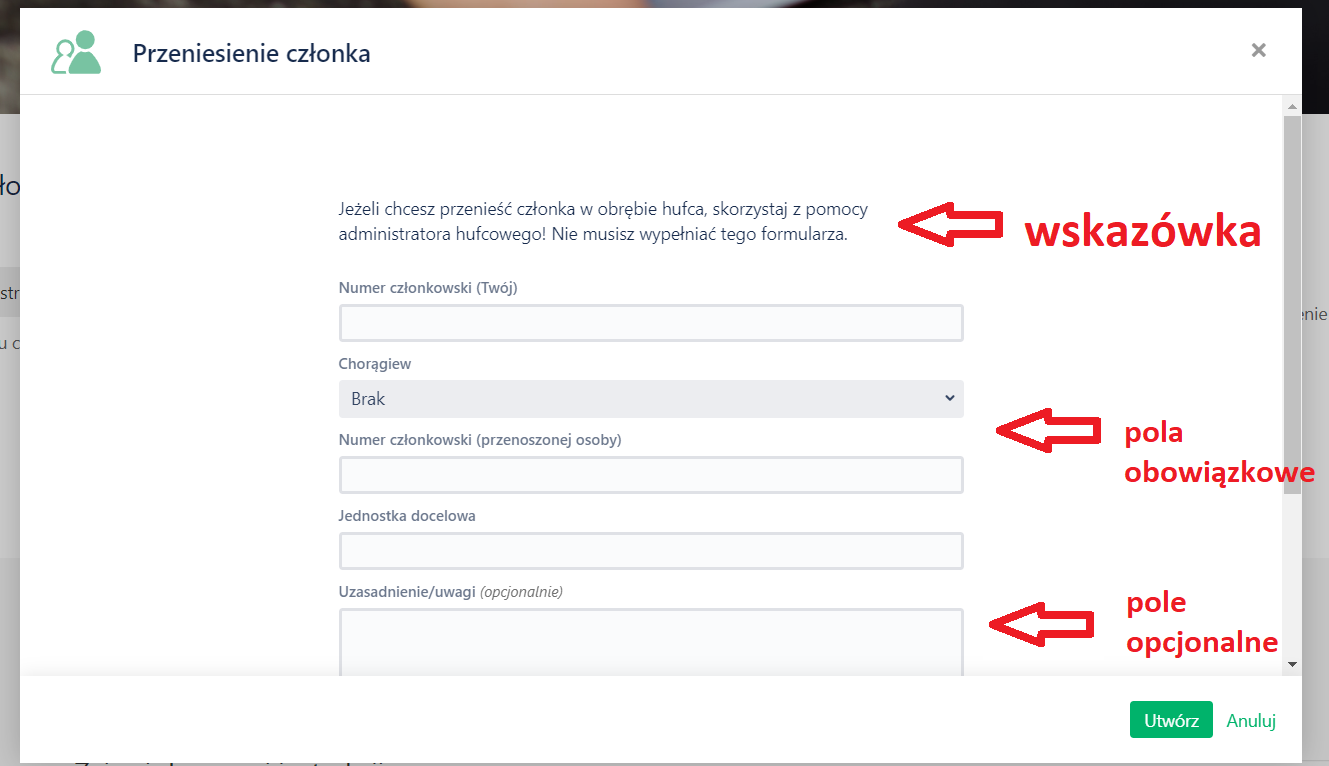The image size is (1329, 766).
Task: Click the member transfer icon in header
Action: pos(76,53)
